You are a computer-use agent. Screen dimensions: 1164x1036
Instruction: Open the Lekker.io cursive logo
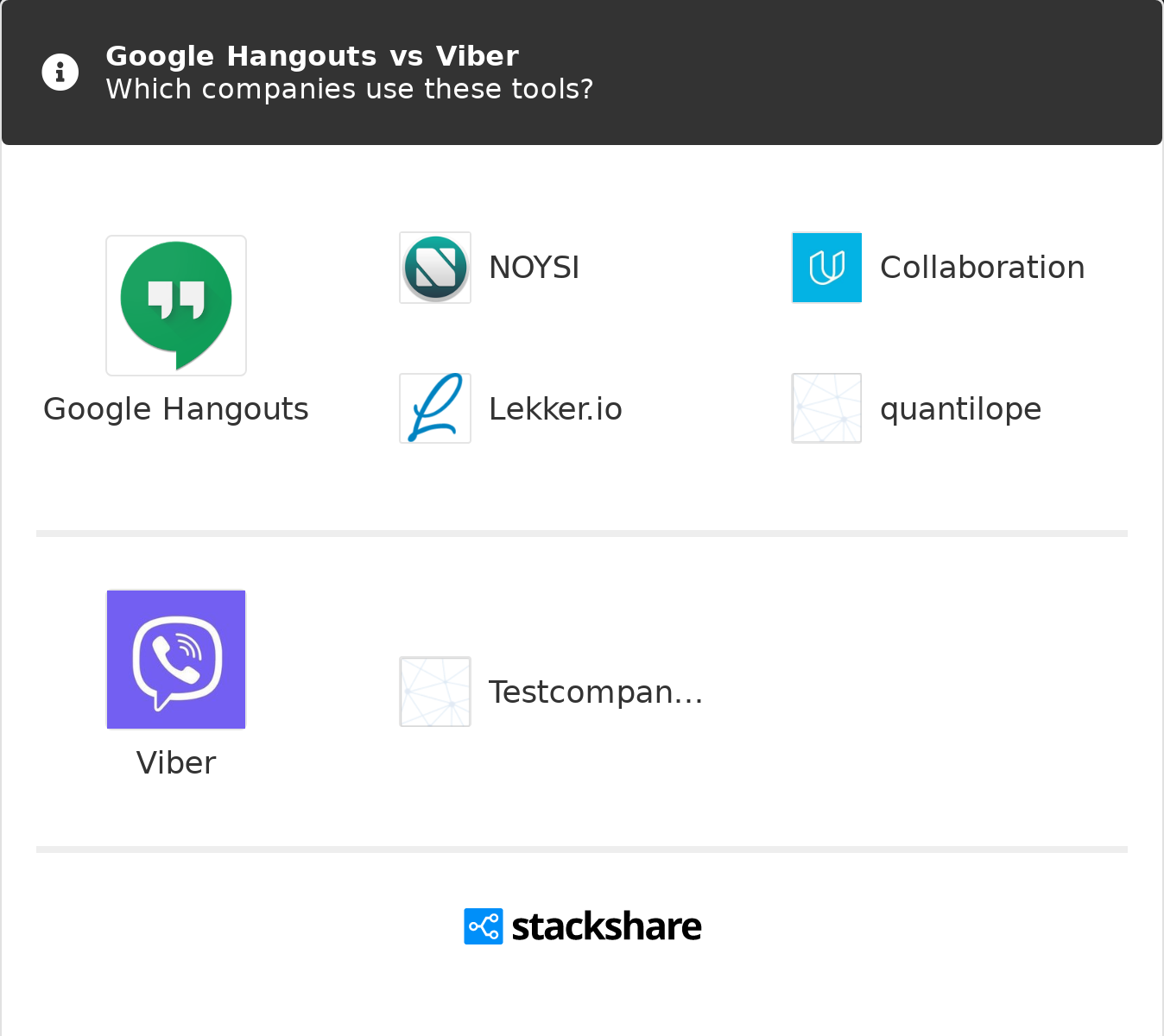435,408
